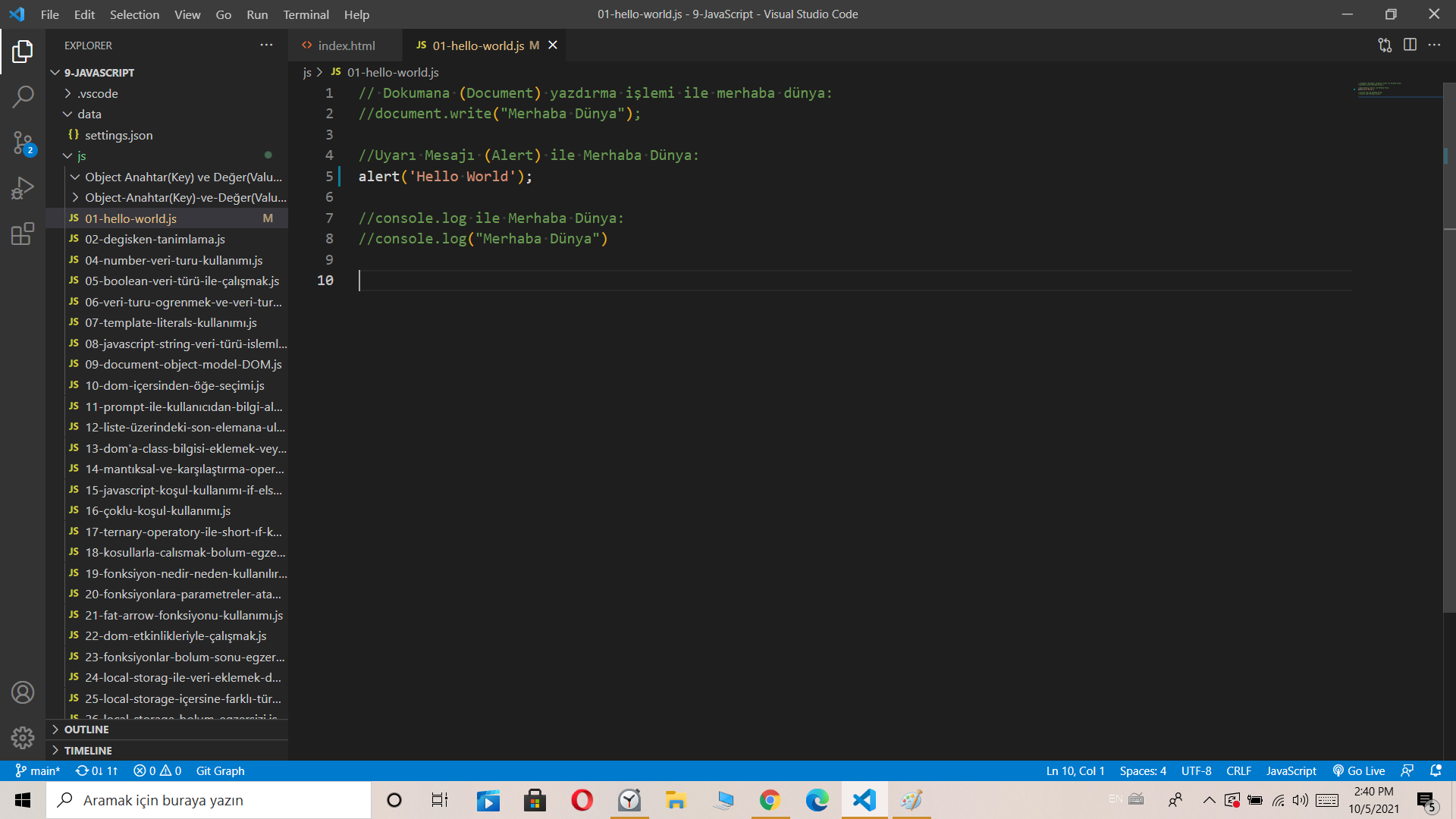1456x819 pixels.
Task: Click the Split Editor Right icon
Action: tap(1410, 45)
